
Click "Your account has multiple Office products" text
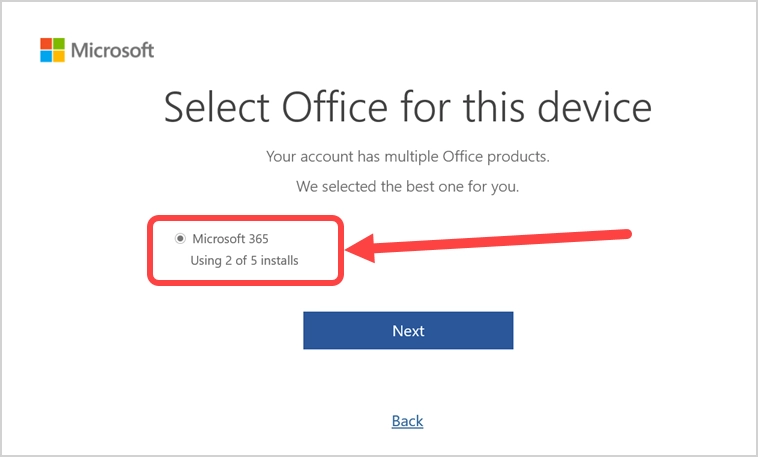coord(408,157)
